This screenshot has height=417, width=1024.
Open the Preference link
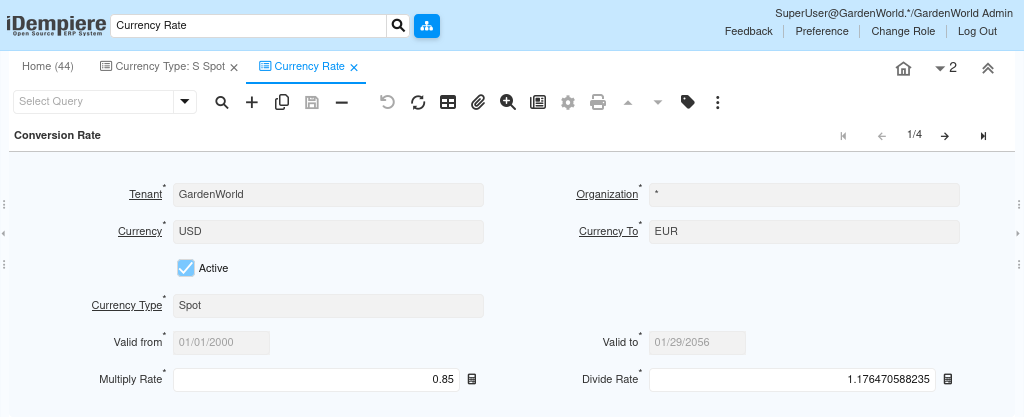(822, 31)
